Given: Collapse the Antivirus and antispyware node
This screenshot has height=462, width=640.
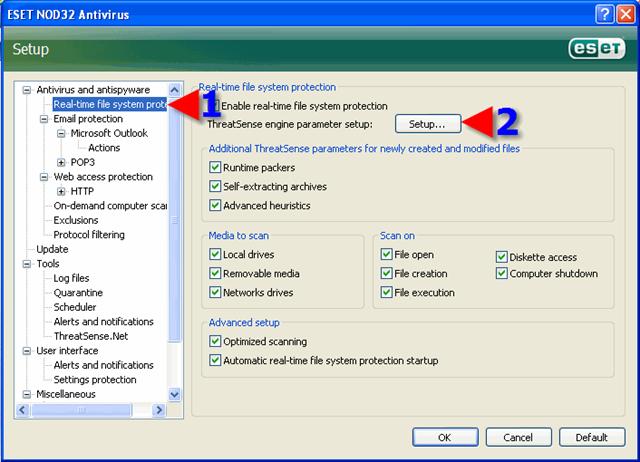Looking at the screenshot, I should 27,90.
